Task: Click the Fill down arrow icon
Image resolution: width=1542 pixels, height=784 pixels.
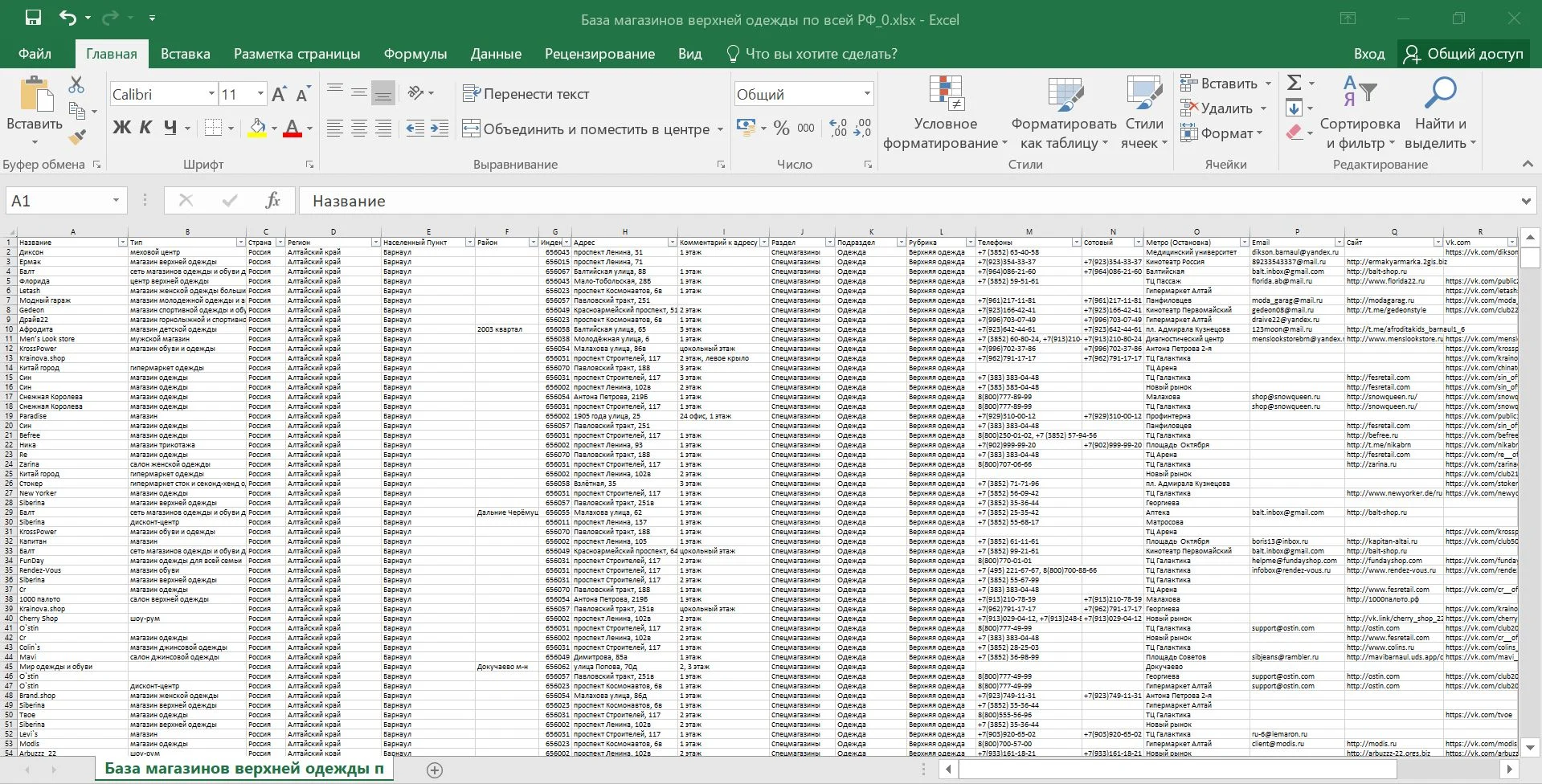Action: pos(1294,108)
